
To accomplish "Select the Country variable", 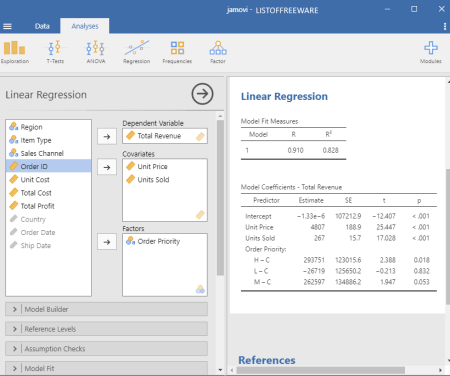I will click(x=48, y=219).
